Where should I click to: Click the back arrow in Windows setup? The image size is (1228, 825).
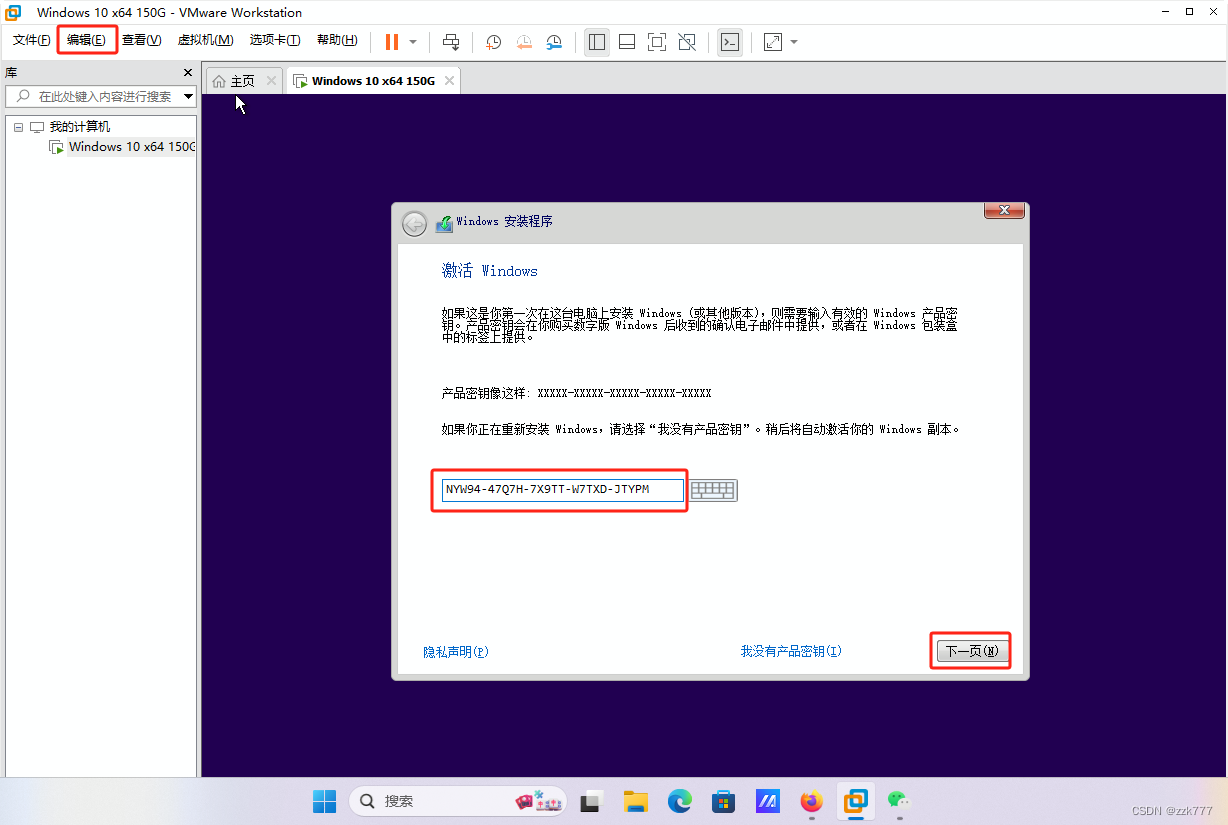click(x=414, y=224)
